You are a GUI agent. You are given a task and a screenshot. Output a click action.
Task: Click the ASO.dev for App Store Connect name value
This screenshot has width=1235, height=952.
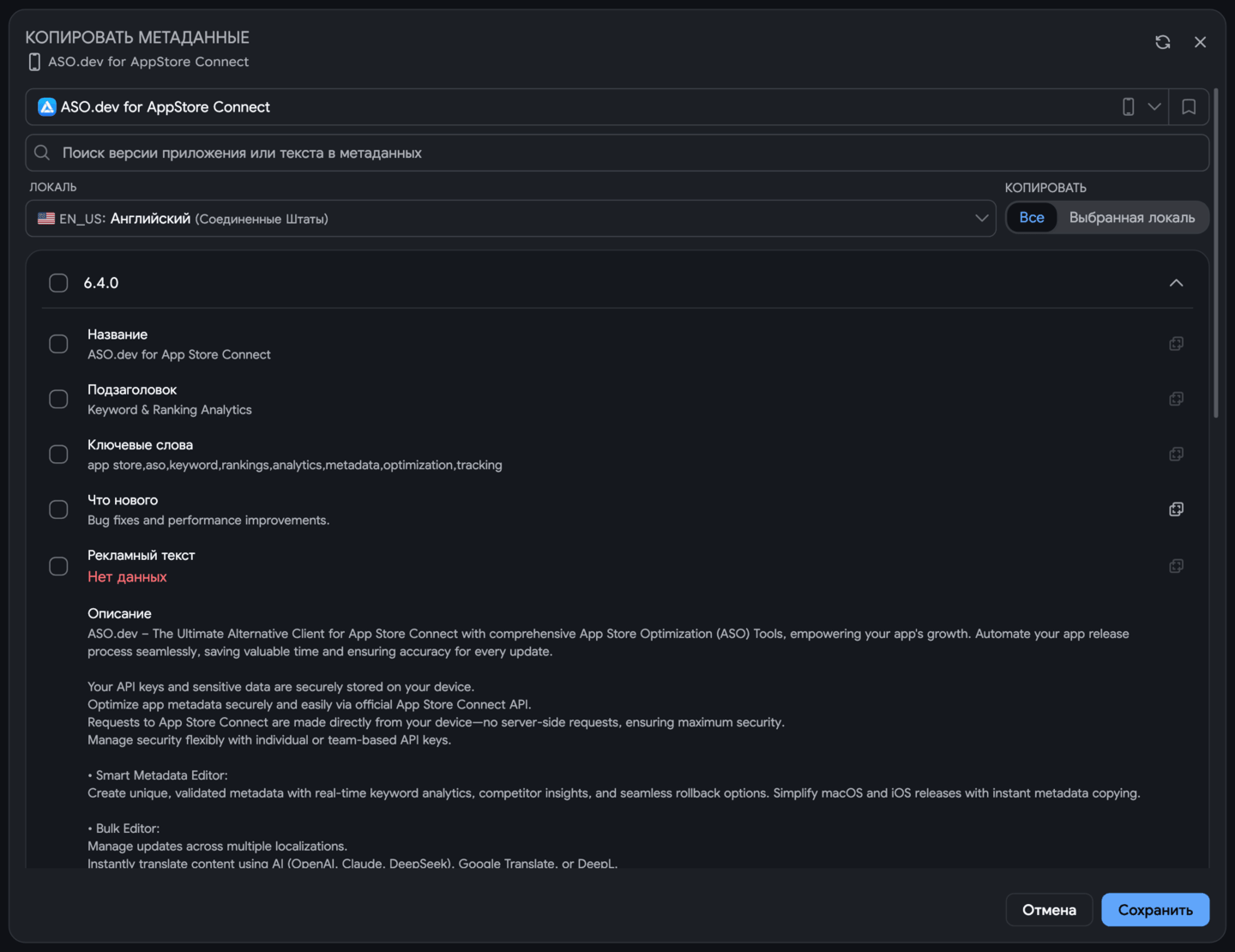179,354
